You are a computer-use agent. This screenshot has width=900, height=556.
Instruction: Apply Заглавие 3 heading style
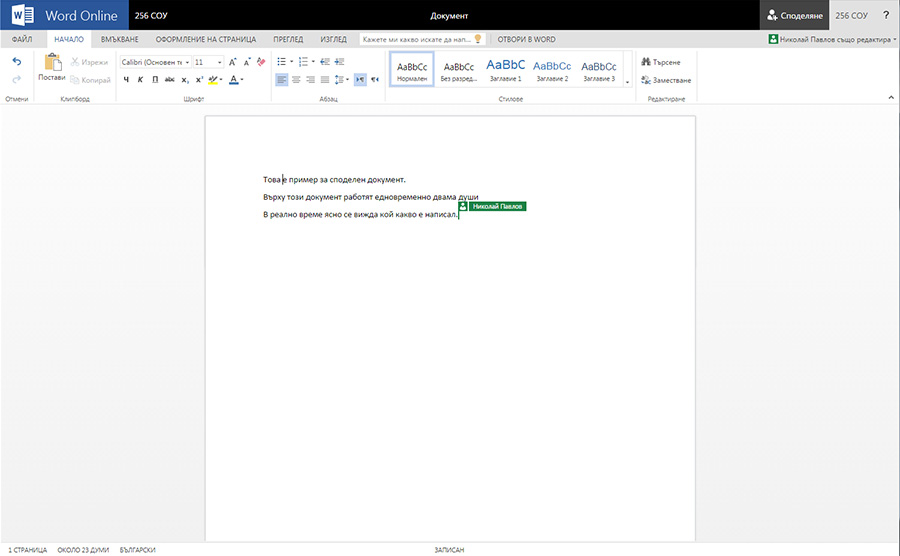coord(599,69)
